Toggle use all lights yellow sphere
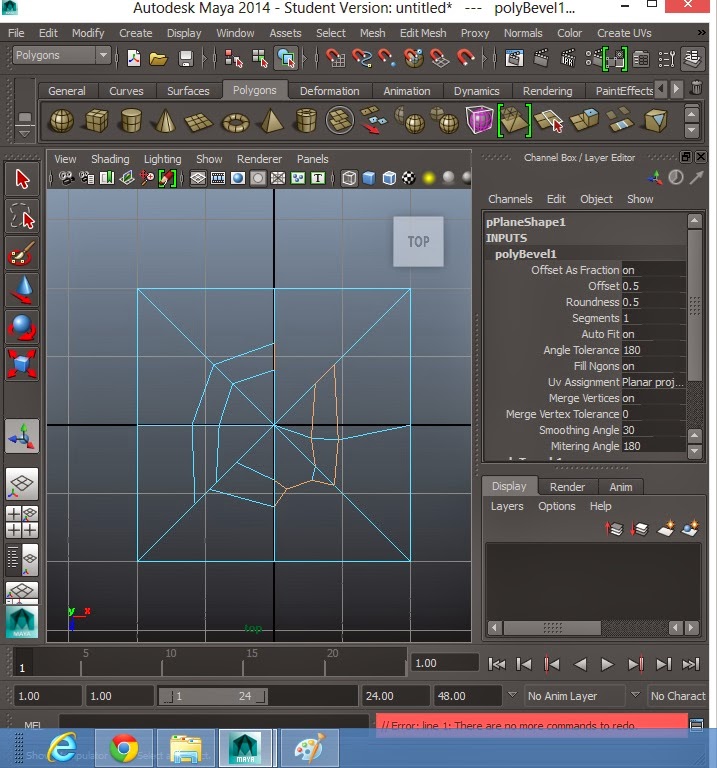The image size is (717, 768). [x=429, y=178]
